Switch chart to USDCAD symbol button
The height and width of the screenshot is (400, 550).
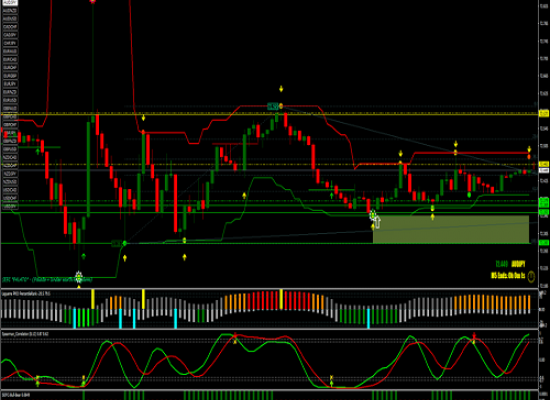(x=10, y=190)
